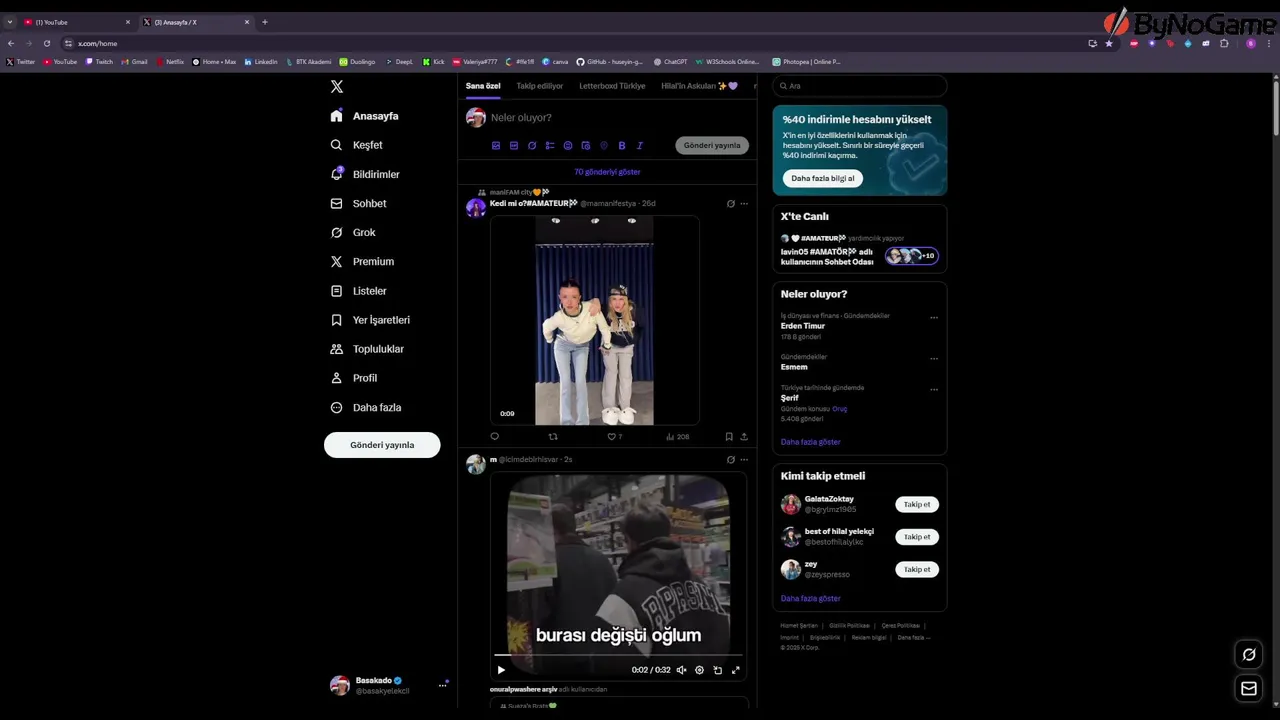Image resolution: width=1280 pixels, height=720 pixels.
Task: Click the composer Gönderi yayınla button
Action: (x=712, y=145)
